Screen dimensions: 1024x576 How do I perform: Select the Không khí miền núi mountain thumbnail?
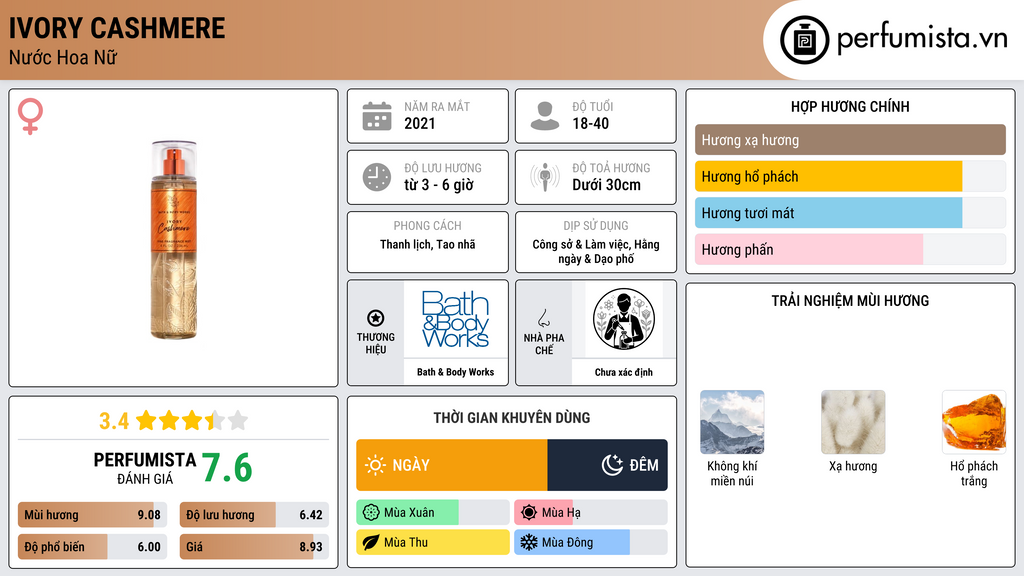click(x=732, y=422)
